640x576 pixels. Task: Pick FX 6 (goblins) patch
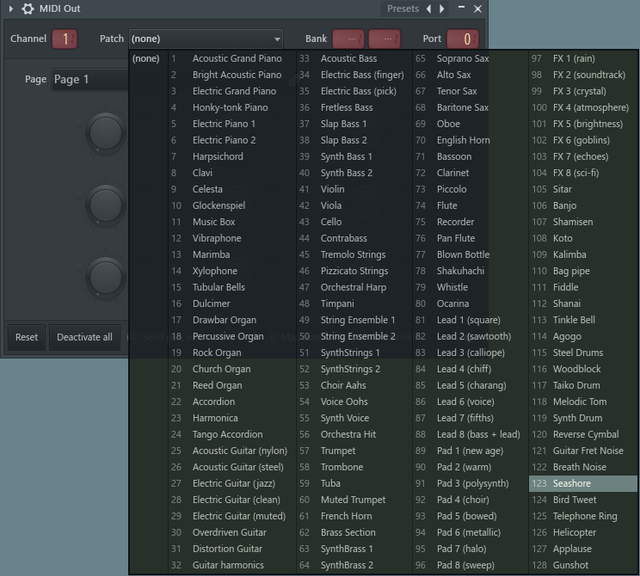pos(583,140)
